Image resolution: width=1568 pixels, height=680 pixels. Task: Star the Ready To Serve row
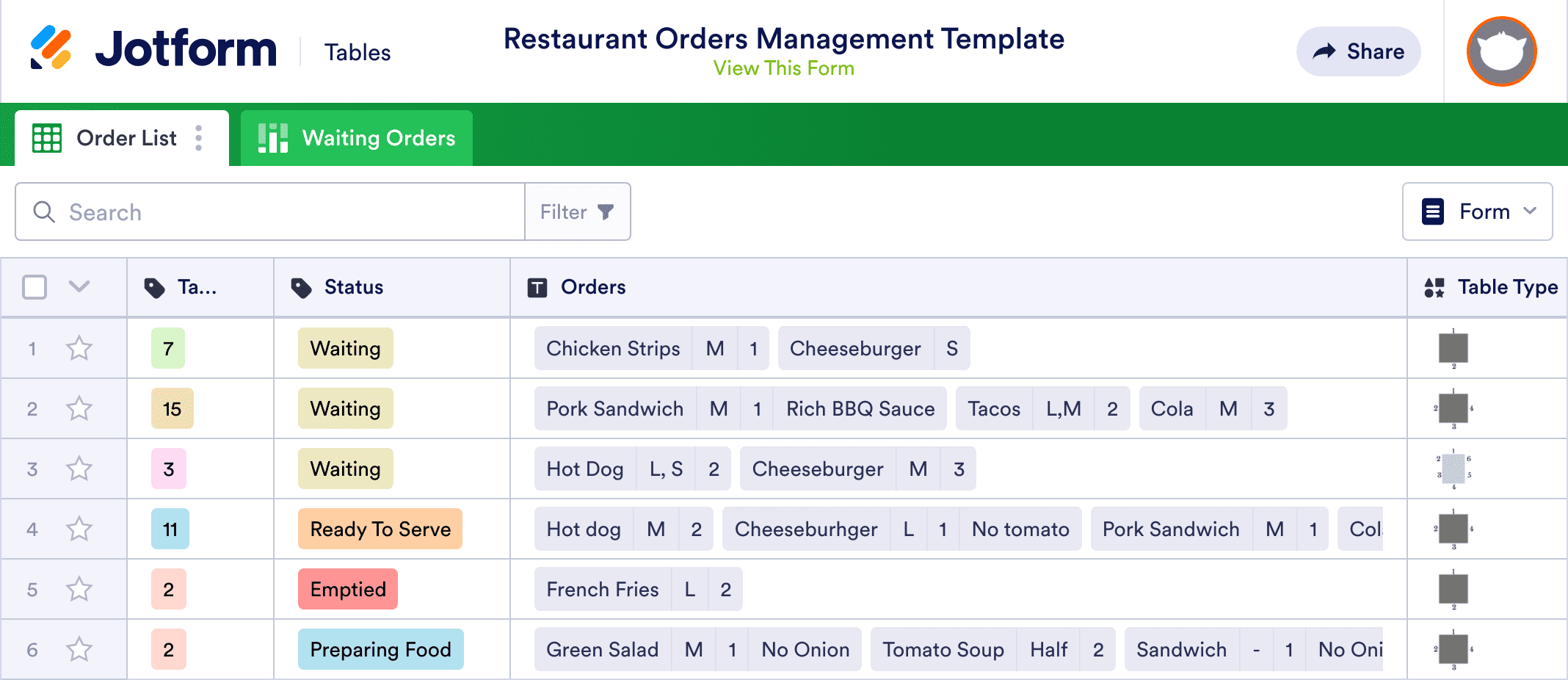(79, 529)
